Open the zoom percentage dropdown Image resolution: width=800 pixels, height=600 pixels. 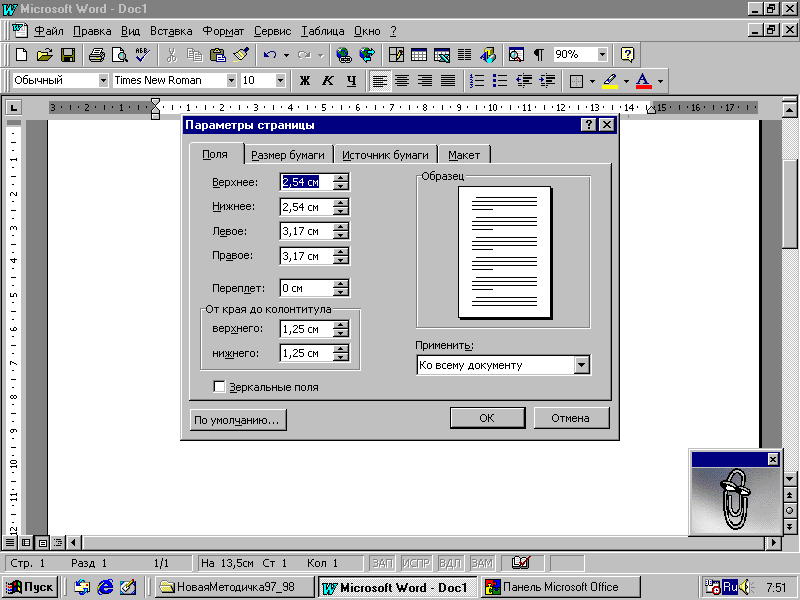pyautogui.click(x=603, y=55)
